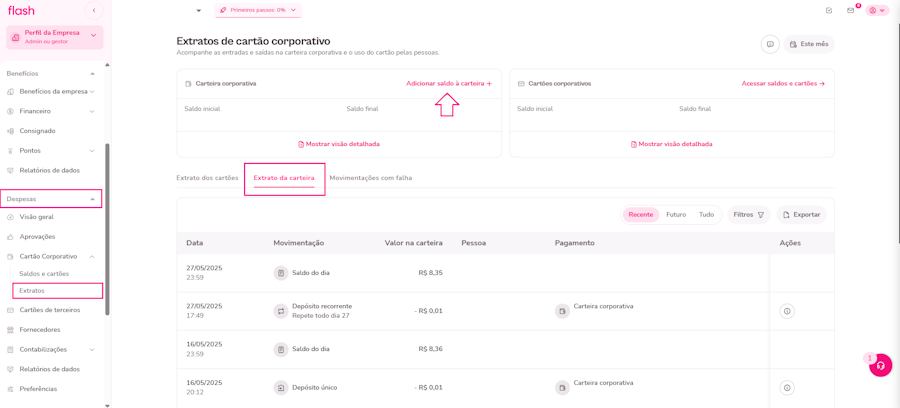Click the flash logo

[x=21, y=10]
